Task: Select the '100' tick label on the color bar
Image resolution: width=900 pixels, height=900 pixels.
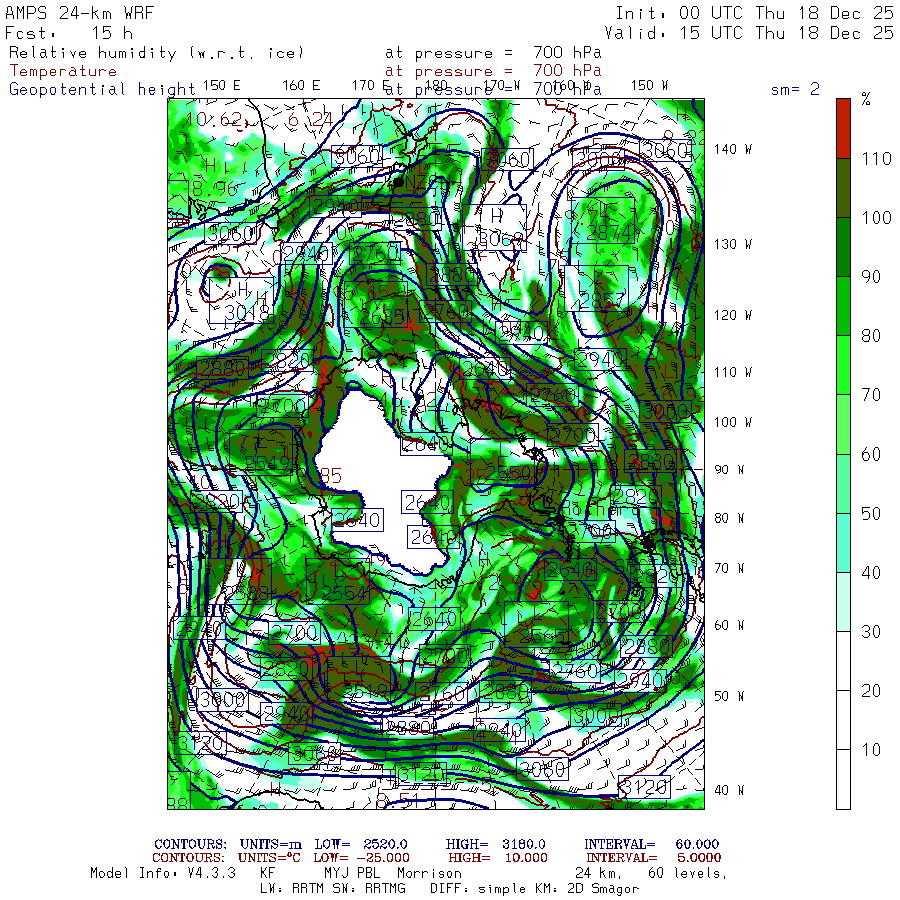Action: tap(876, 218)
